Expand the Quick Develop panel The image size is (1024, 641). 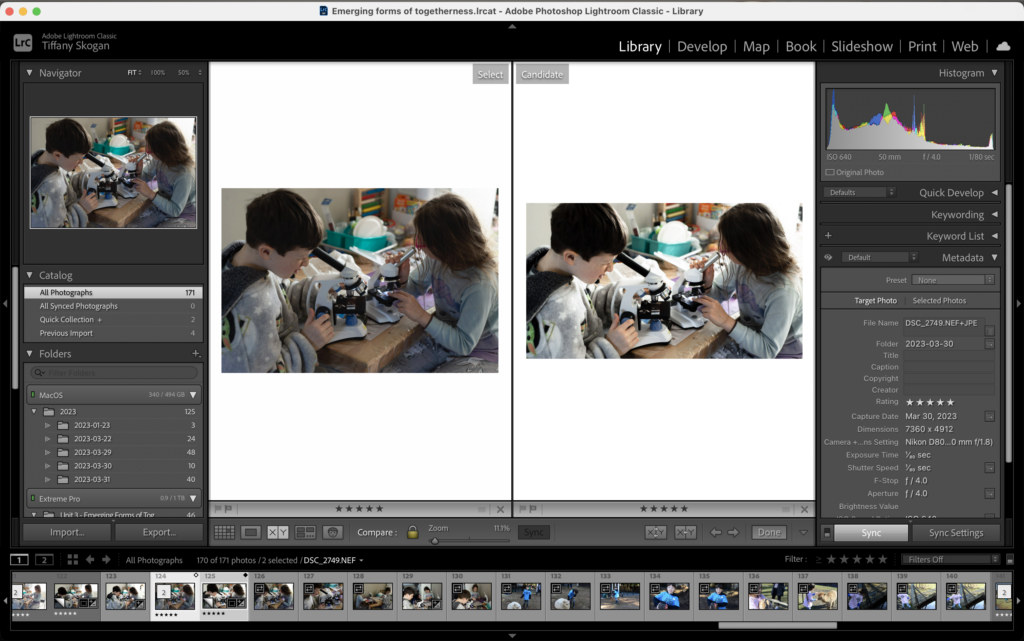(995, 193)
